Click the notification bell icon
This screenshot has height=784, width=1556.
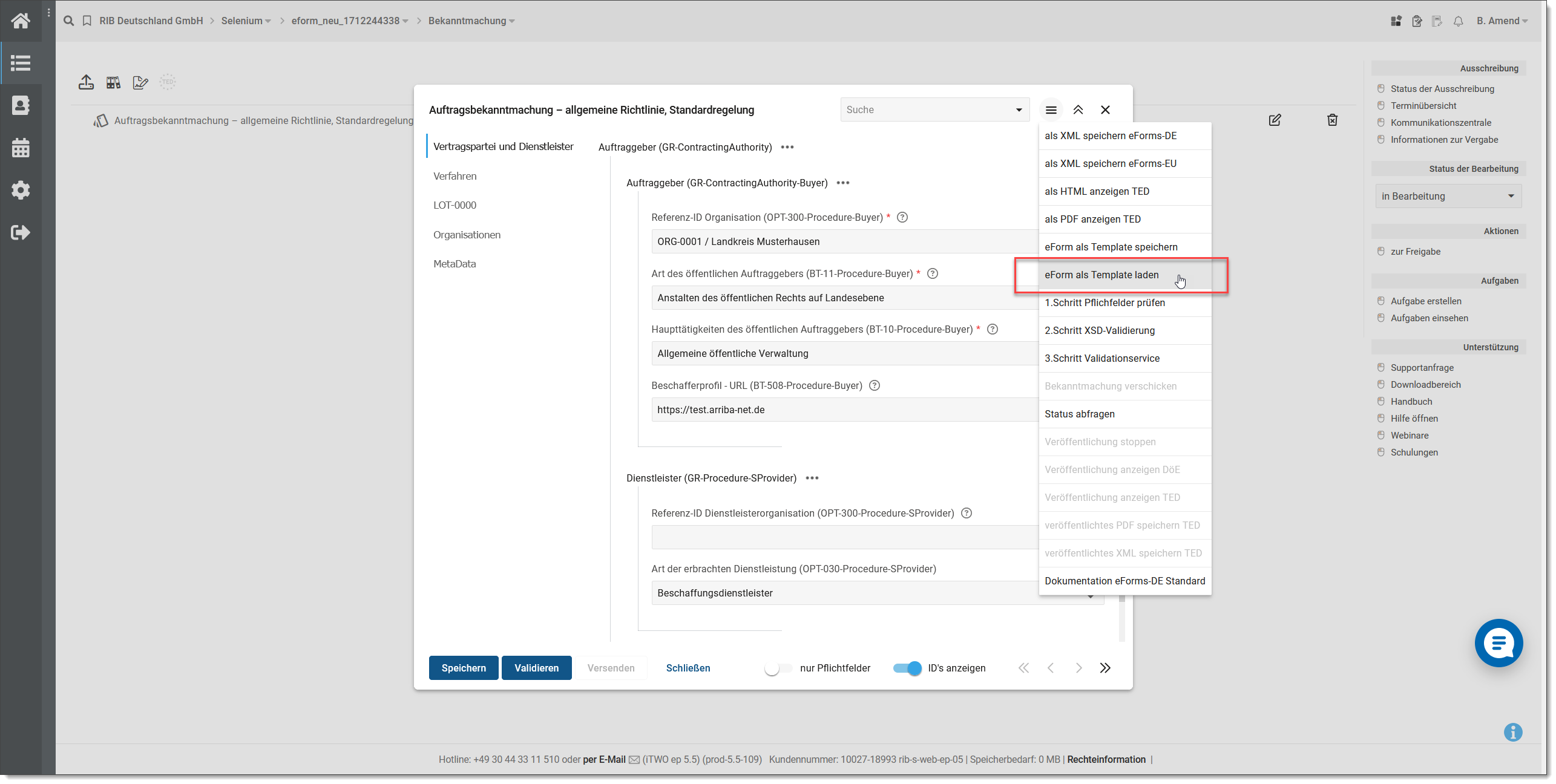point(1458,21)
